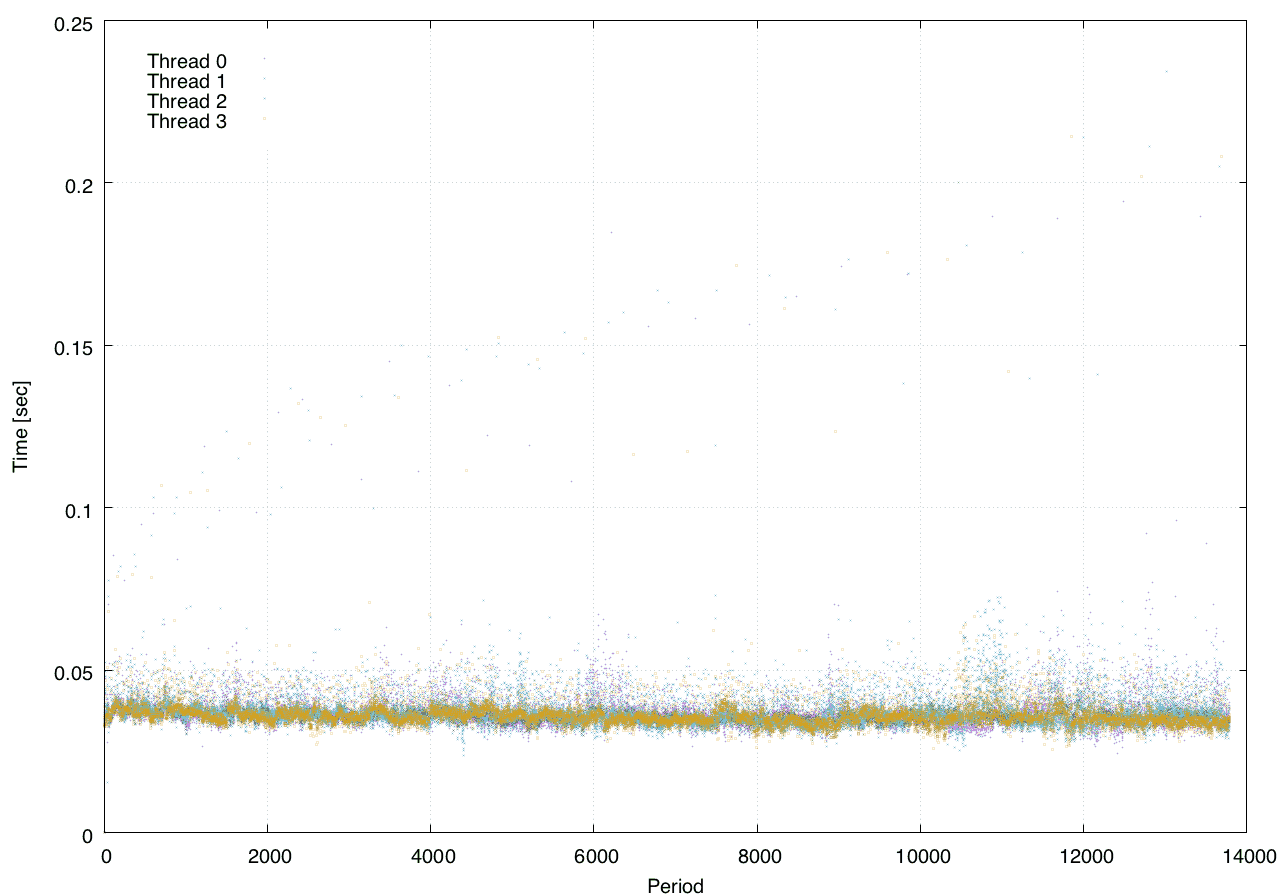Click the Period x-axis label

pos(675,885)
